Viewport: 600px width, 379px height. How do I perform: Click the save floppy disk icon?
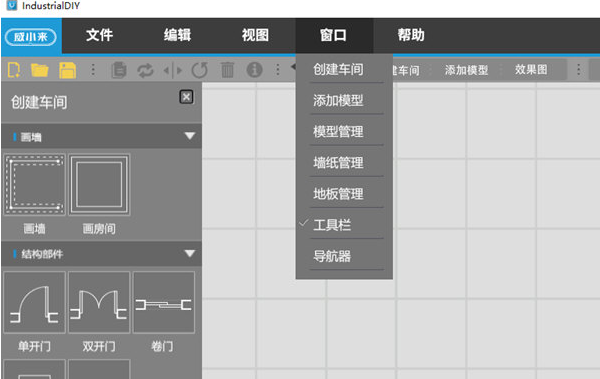click(67, 70)
